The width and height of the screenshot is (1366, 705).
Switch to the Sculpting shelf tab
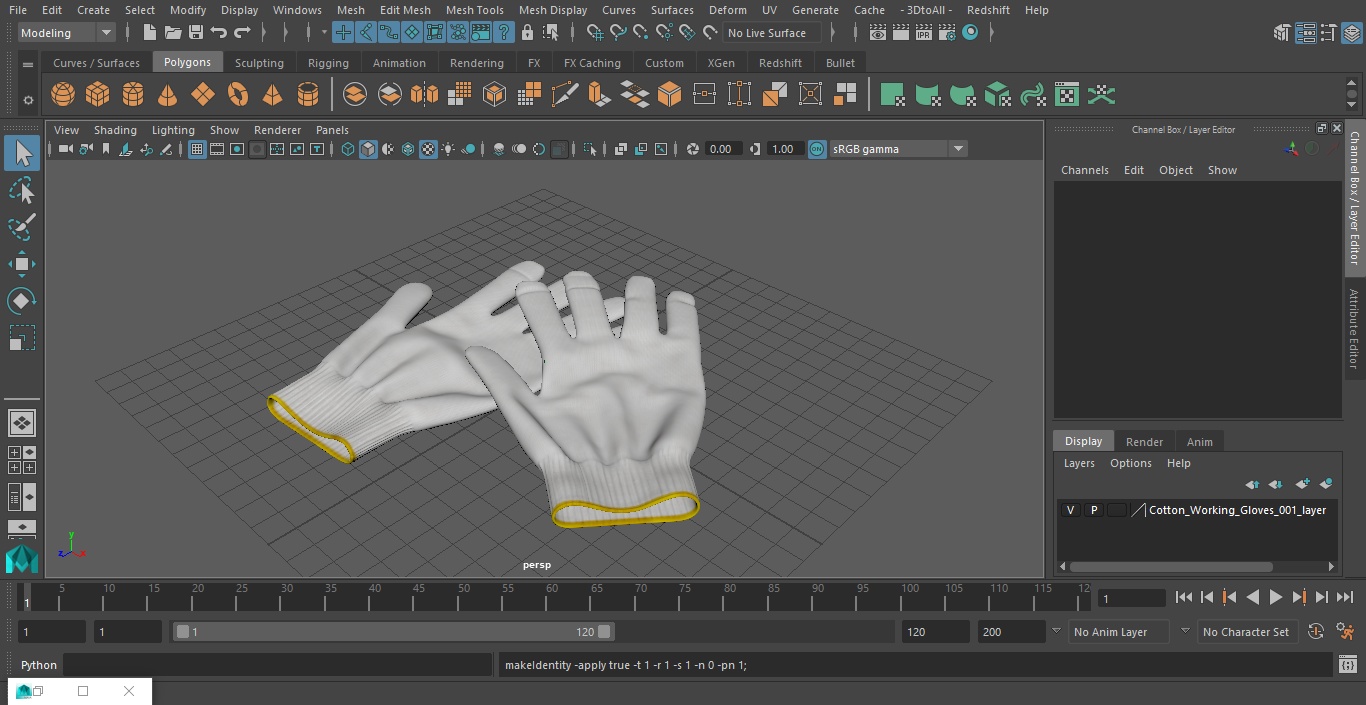[x=259, y=62]
